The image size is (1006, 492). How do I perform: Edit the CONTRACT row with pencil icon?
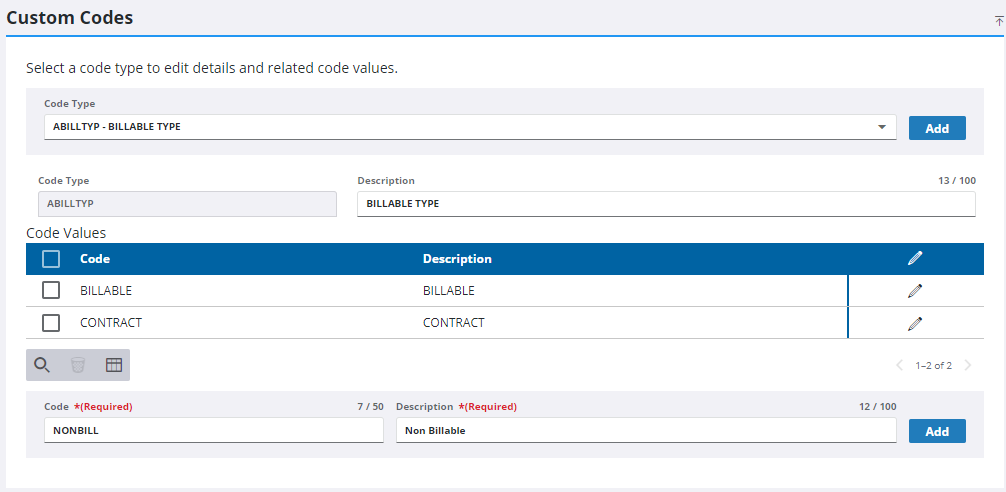(x=915, y=323)
